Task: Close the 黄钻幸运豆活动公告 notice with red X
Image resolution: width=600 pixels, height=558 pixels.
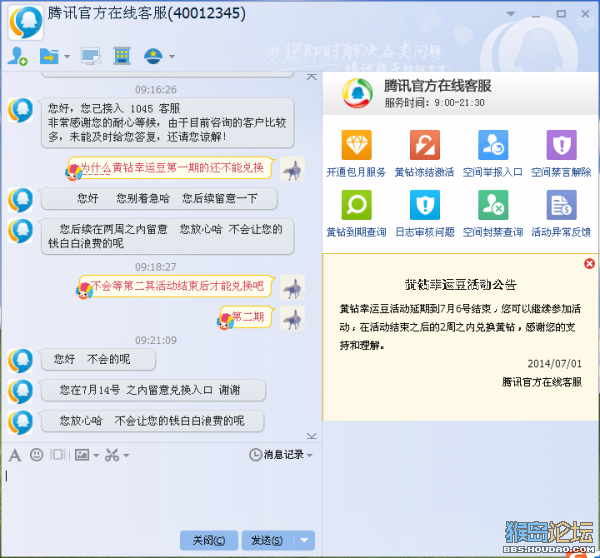Action: click(x=589, y=263)
